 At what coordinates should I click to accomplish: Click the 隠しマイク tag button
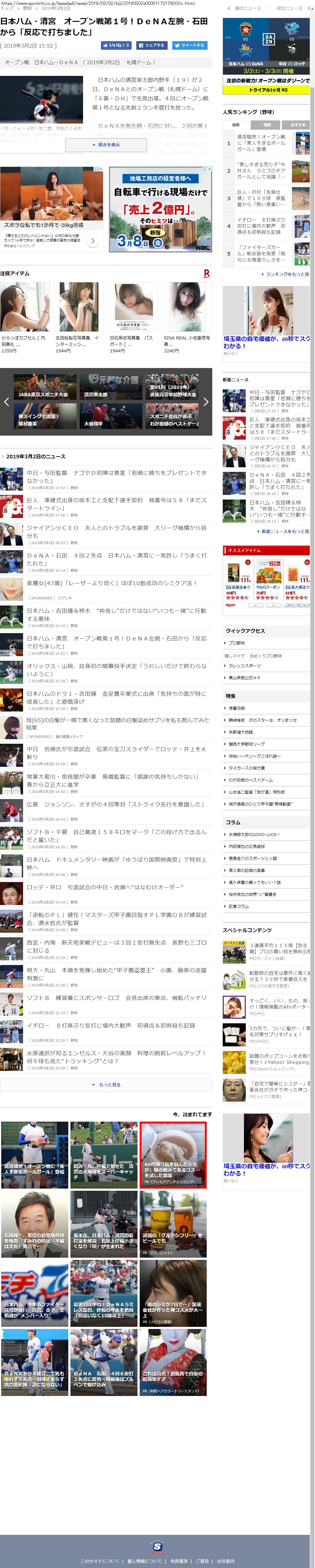click(235, 656)
